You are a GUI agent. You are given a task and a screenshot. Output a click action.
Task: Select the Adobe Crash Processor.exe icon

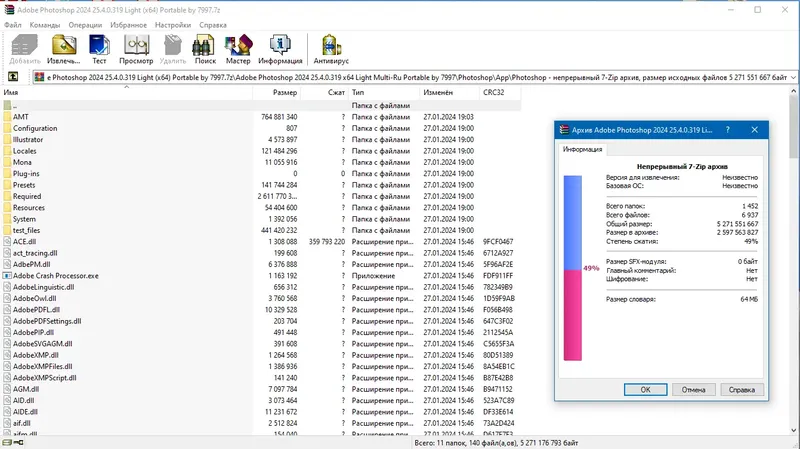tap(7, 276)
